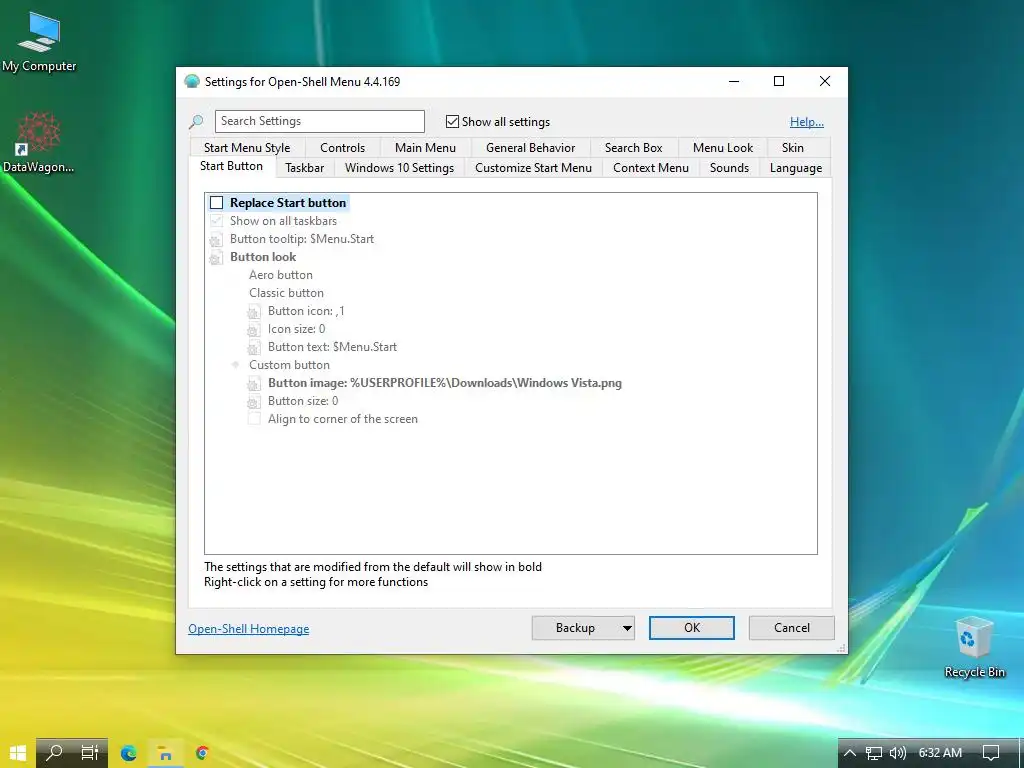
Task: Open the Language tab
Action: (795, 168)
